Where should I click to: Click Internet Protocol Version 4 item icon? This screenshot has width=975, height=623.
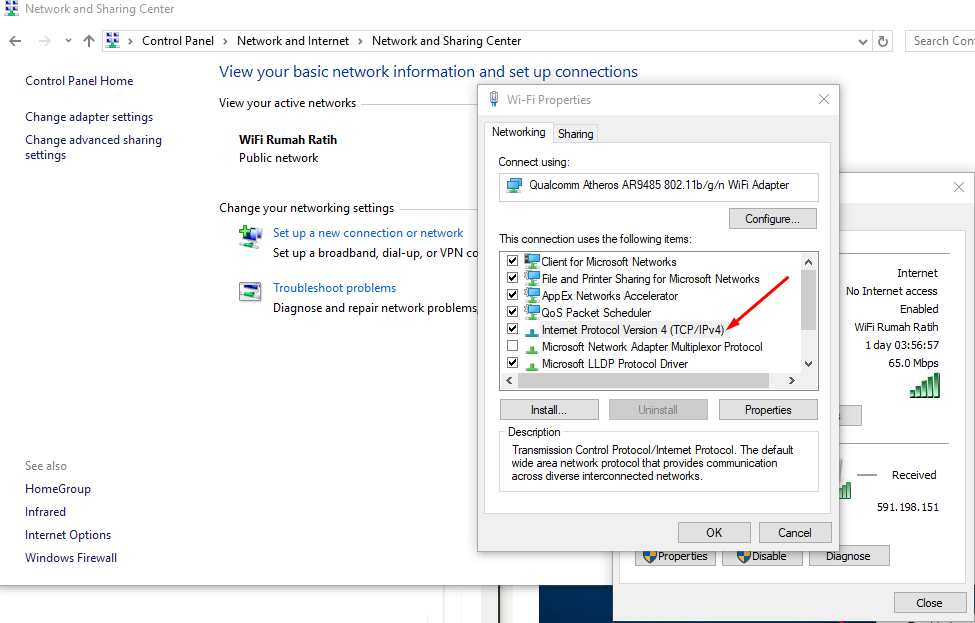(532, 331)
